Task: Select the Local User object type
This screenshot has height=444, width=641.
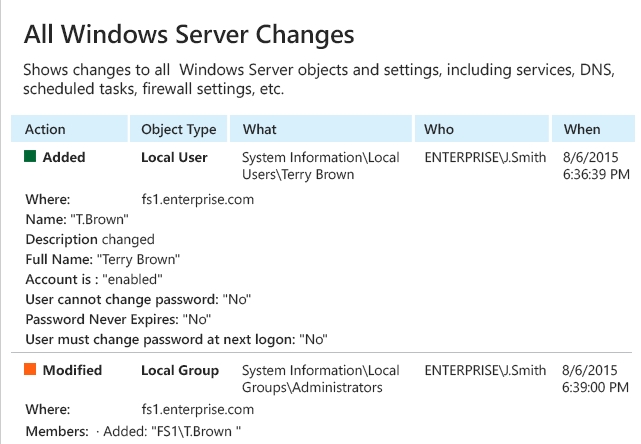Action: pyautogui.click(x=174, y=157)
